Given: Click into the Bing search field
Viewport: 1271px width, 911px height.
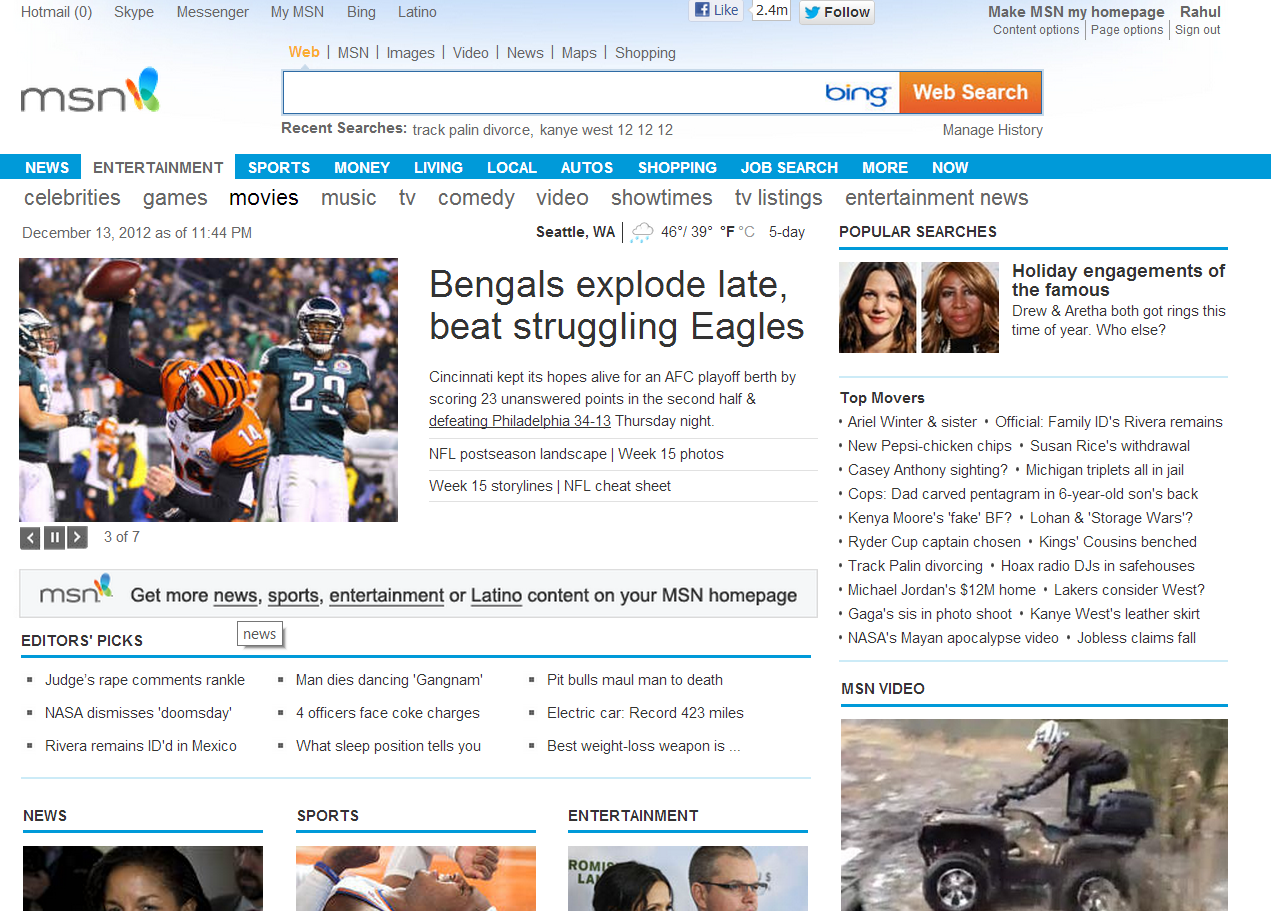Looking at the screenshot, I should coord(550,93).
